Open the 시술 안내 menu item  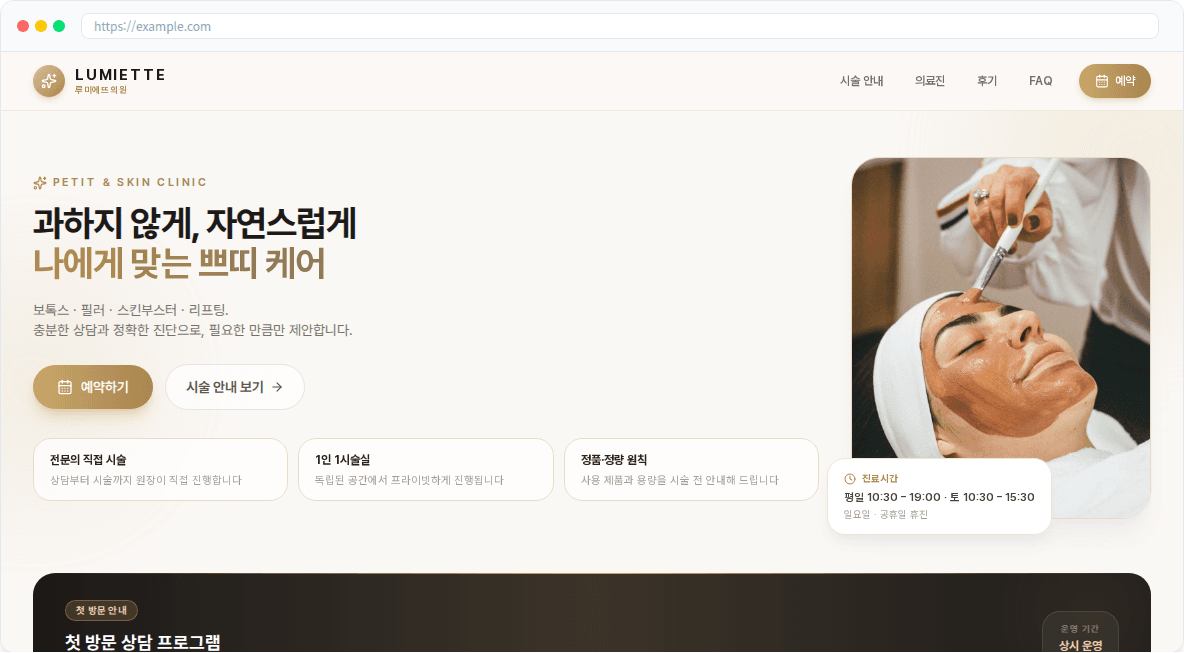point(862,81)
